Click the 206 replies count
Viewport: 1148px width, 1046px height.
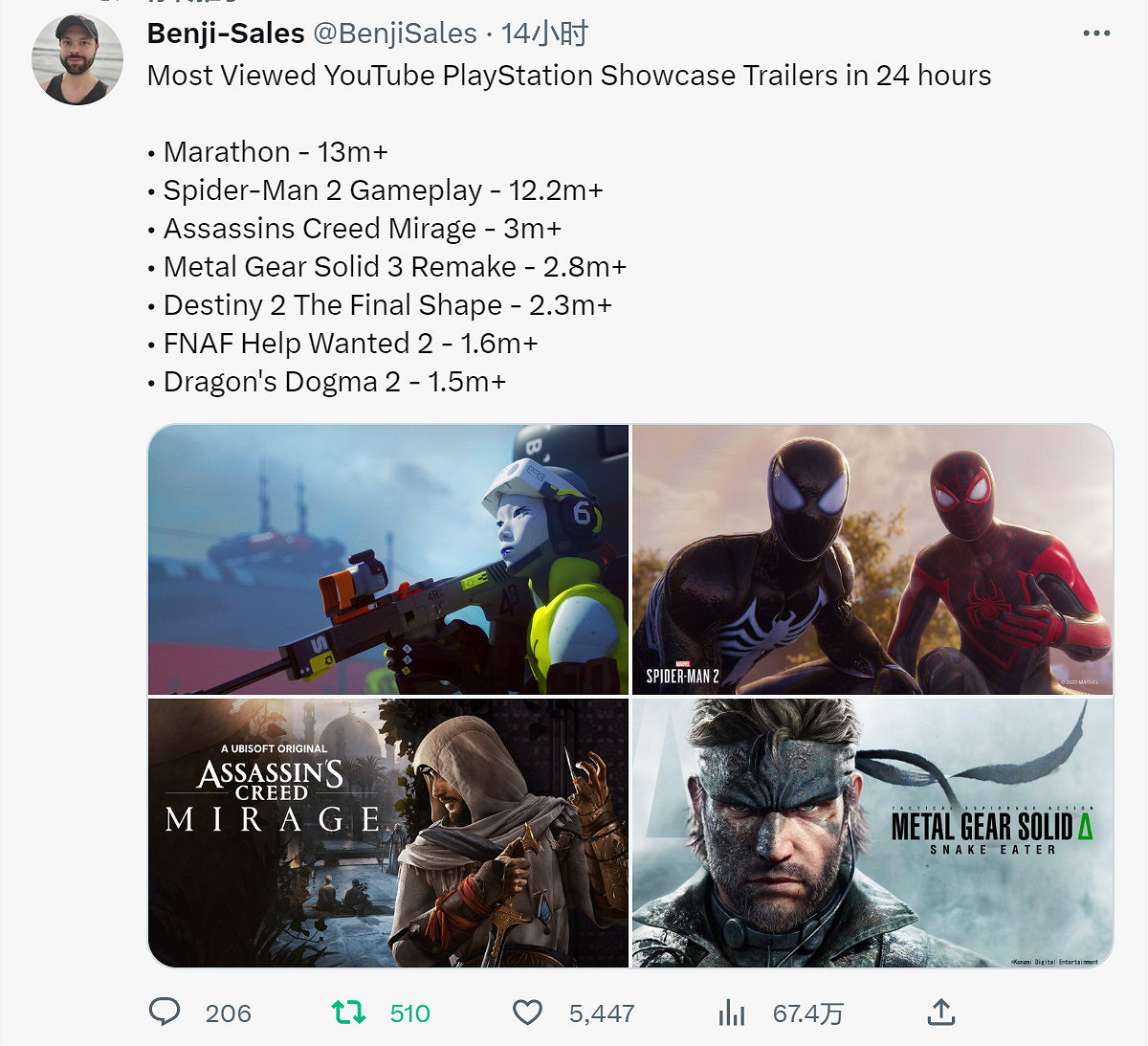click(228, 1013)
